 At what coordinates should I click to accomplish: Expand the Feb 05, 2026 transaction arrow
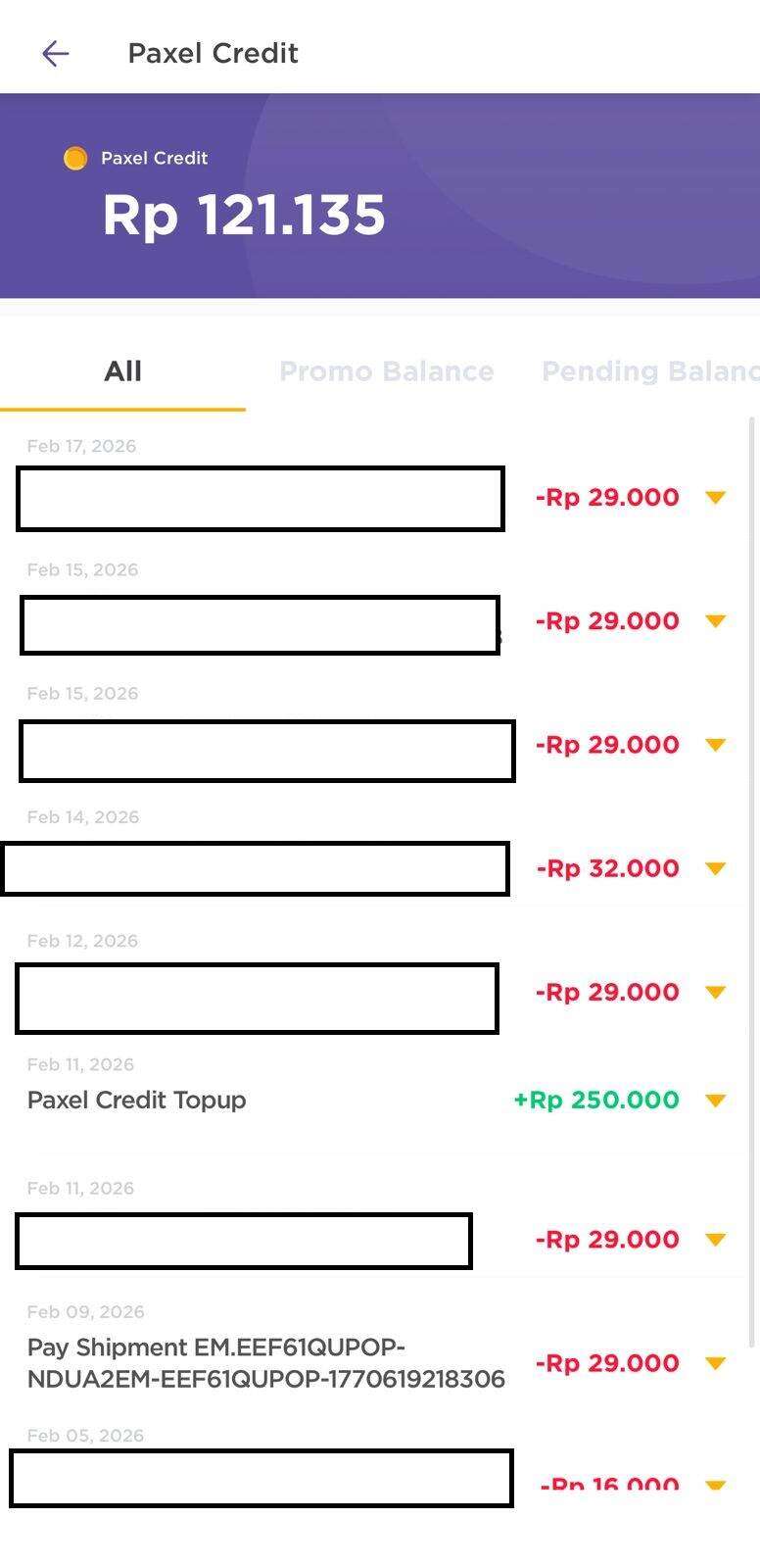click(x=716, y=1485)
